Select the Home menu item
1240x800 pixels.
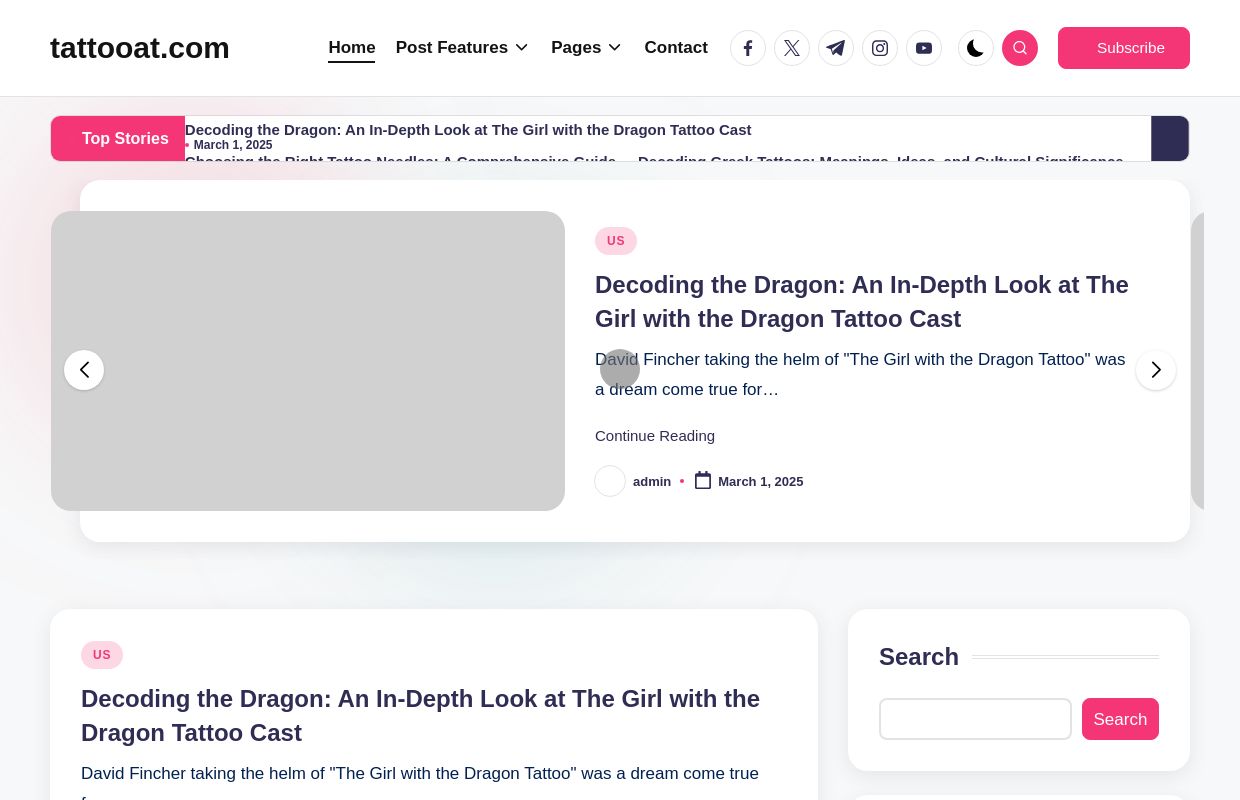tap(352, 48)
